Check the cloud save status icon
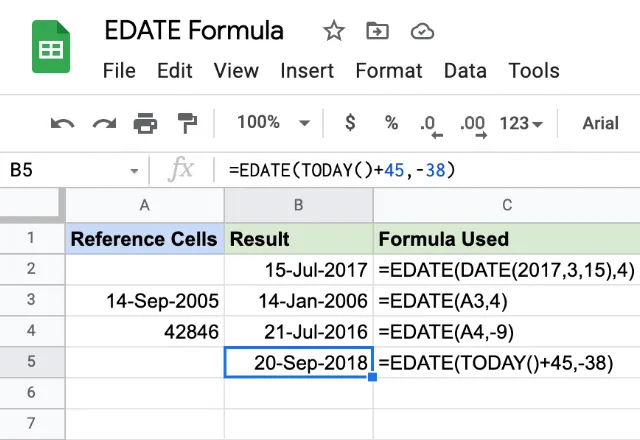The height and width of the screenshot is (440, 640). [x=422, y=31]
